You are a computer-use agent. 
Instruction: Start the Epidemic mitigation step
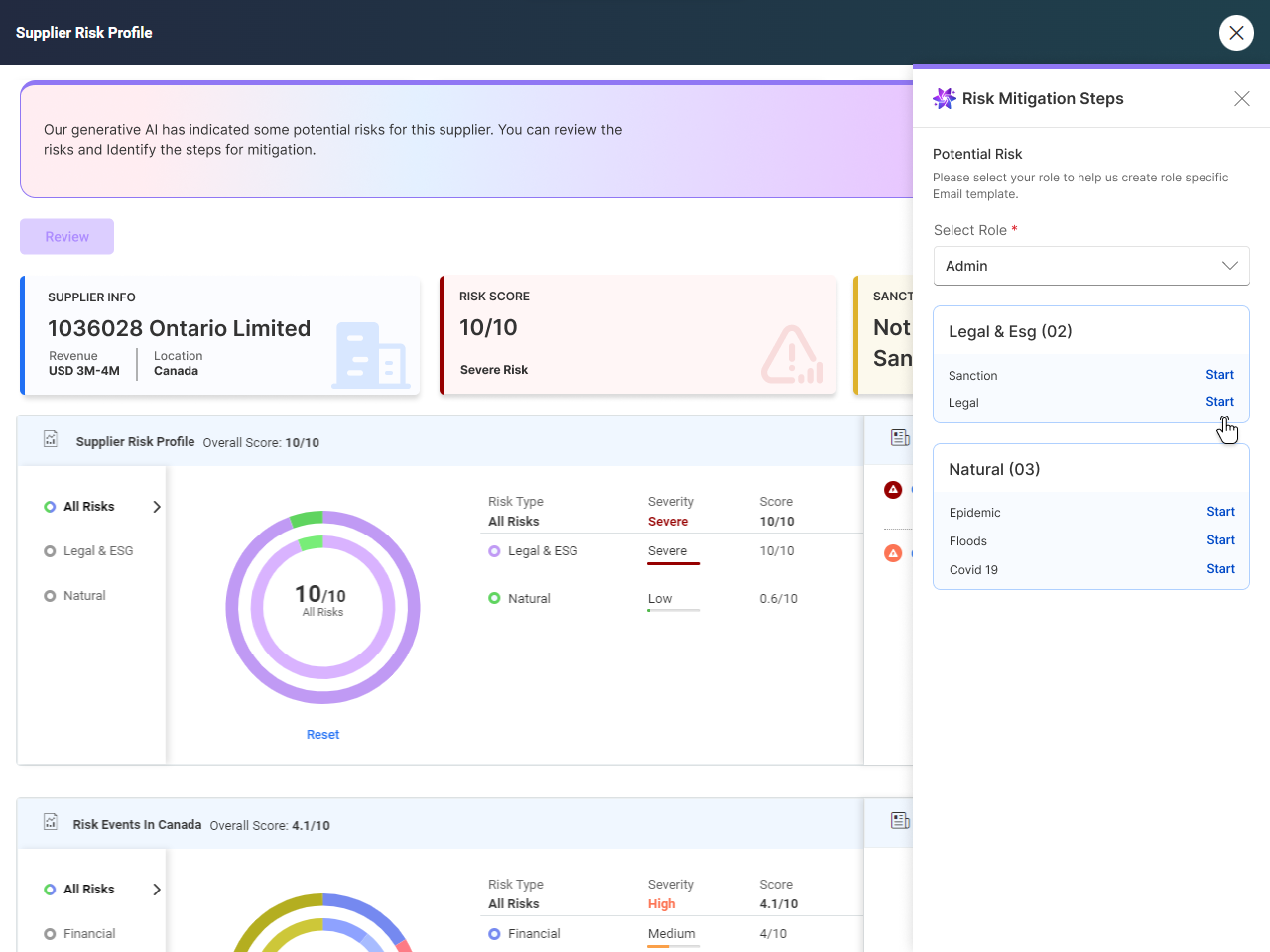pos(1220,512)
